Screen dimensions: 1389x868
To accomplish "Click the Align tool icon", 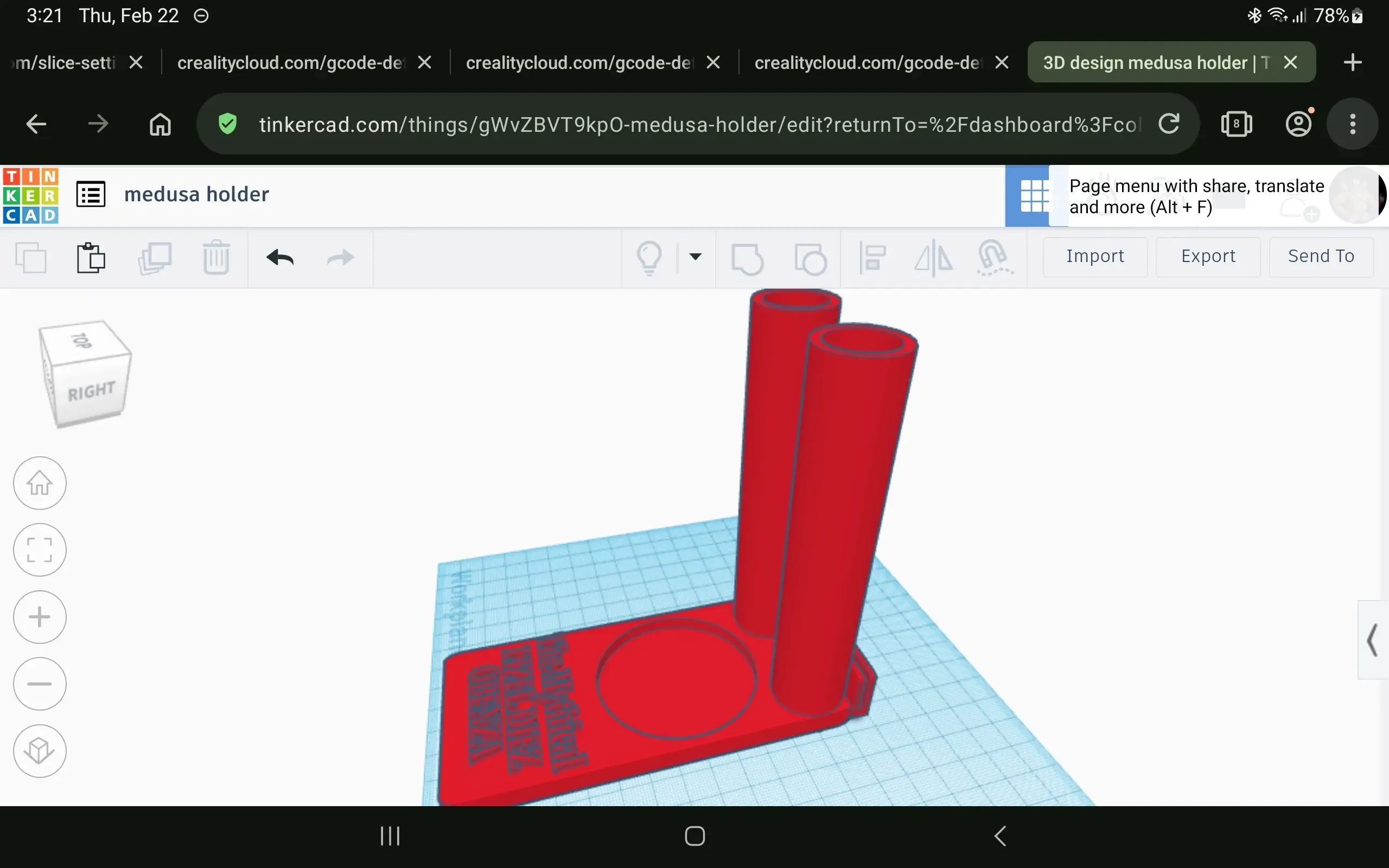I will (x=872, y=258).
